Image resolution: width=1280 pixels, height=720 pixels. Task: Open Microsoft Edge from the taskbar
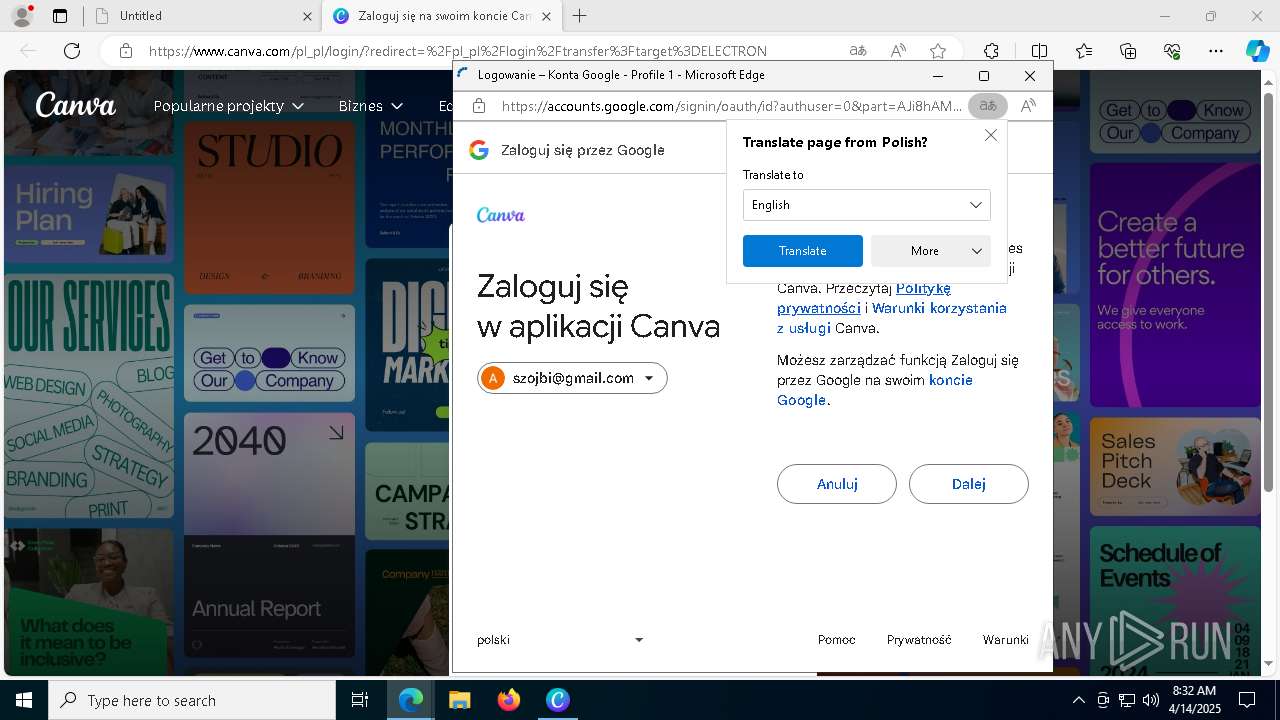[411, 700]
